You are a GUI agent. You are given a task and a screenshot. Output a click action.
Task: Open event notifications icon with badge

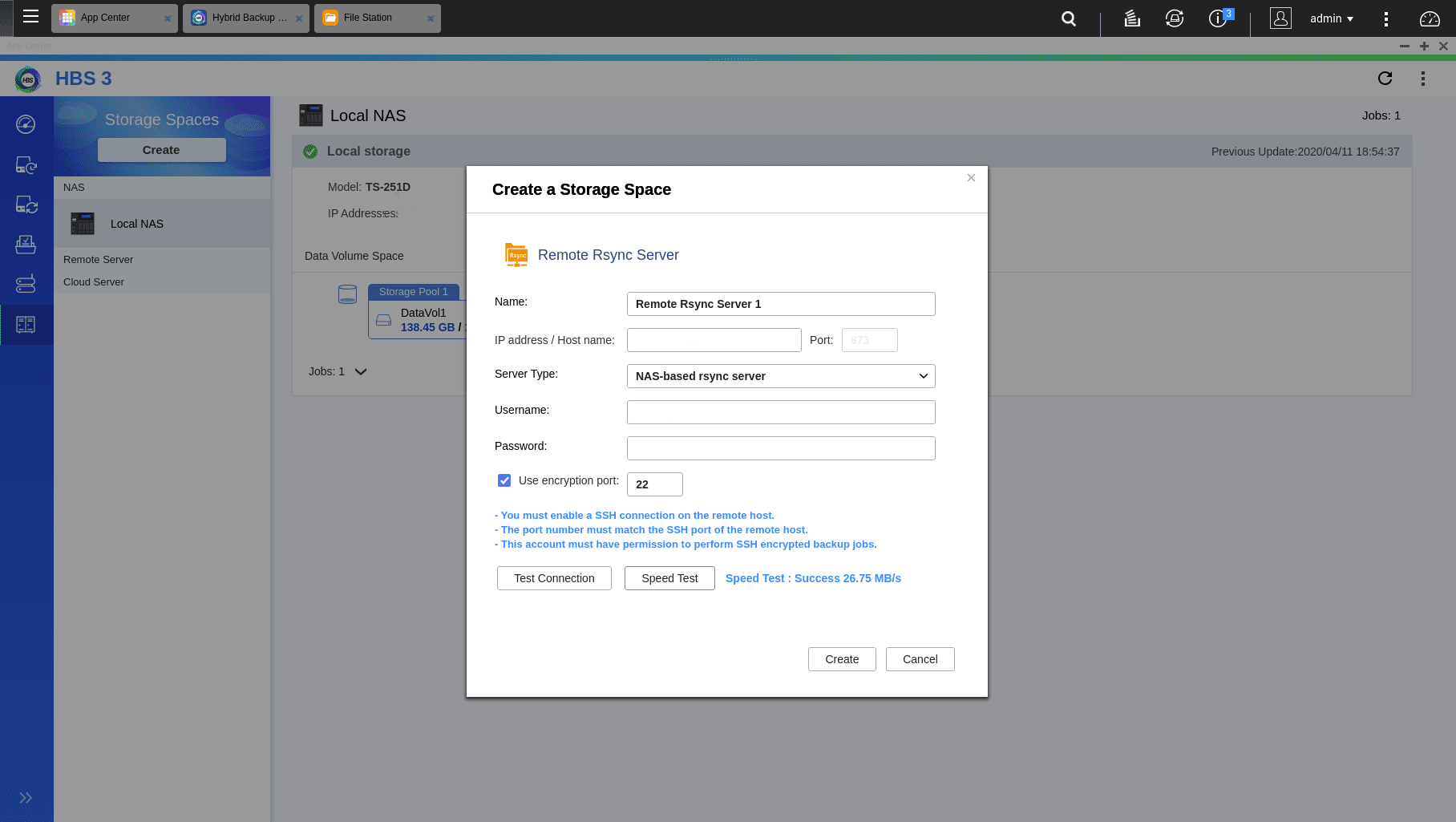pos(1219,18)
